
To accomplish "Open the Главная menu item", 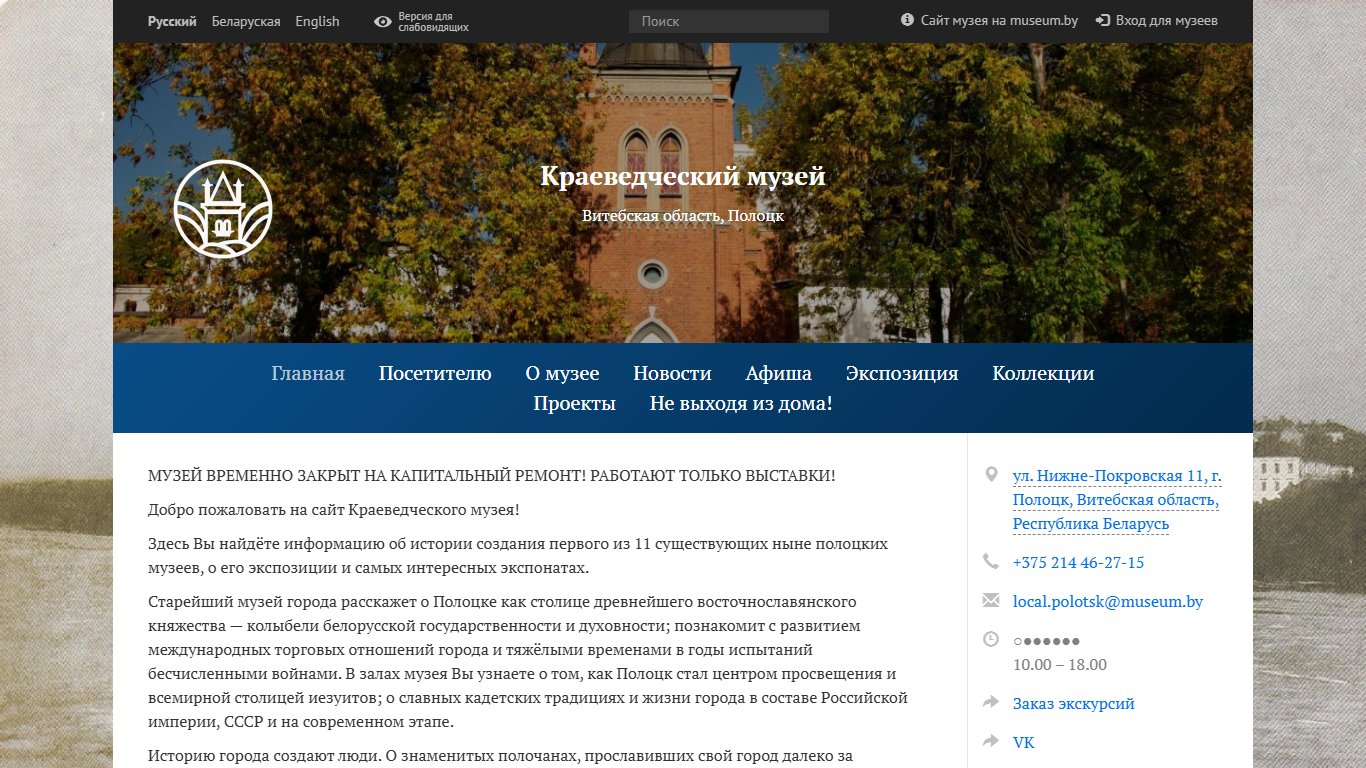I will click(308, 373).
